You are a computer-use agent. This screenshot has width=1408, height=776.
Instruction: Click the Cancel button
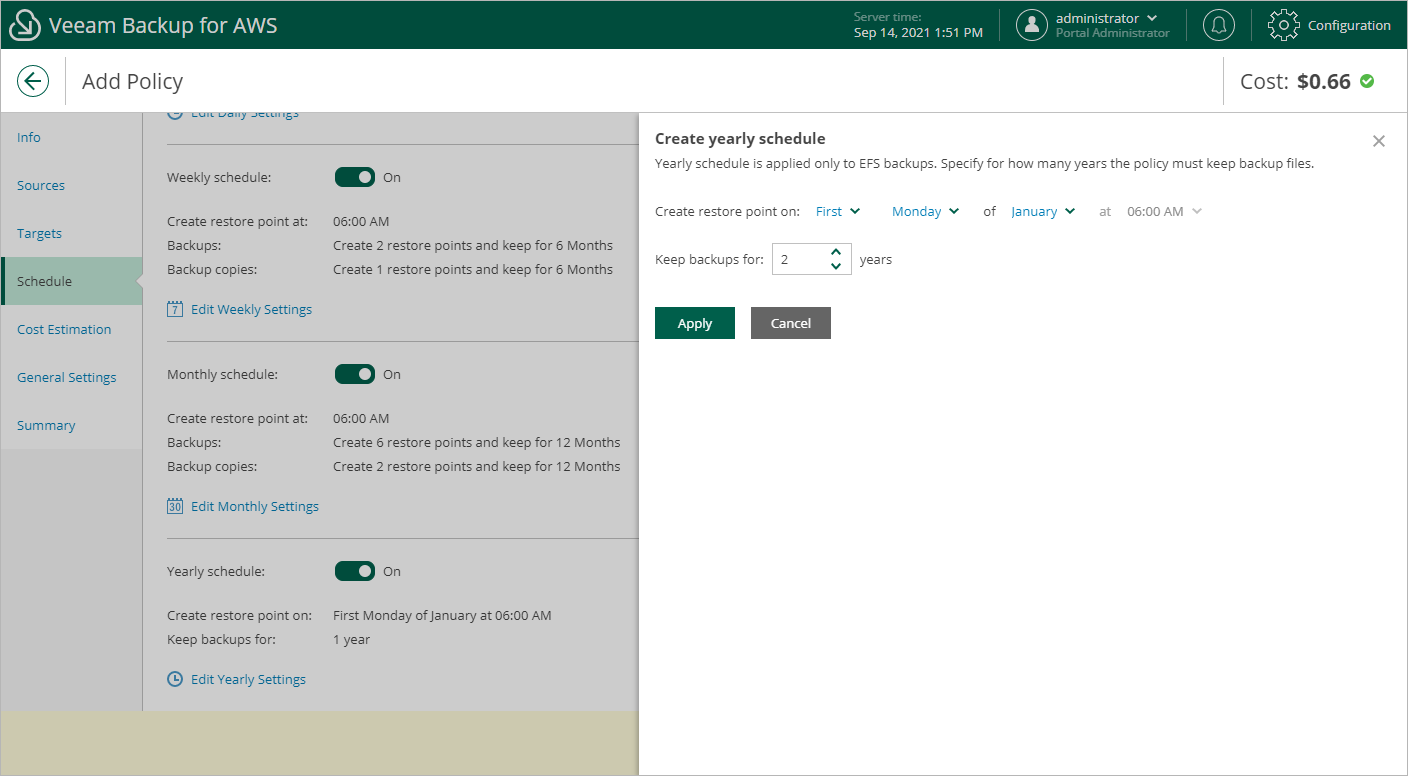pyautogui.click(x=791, y=323)
